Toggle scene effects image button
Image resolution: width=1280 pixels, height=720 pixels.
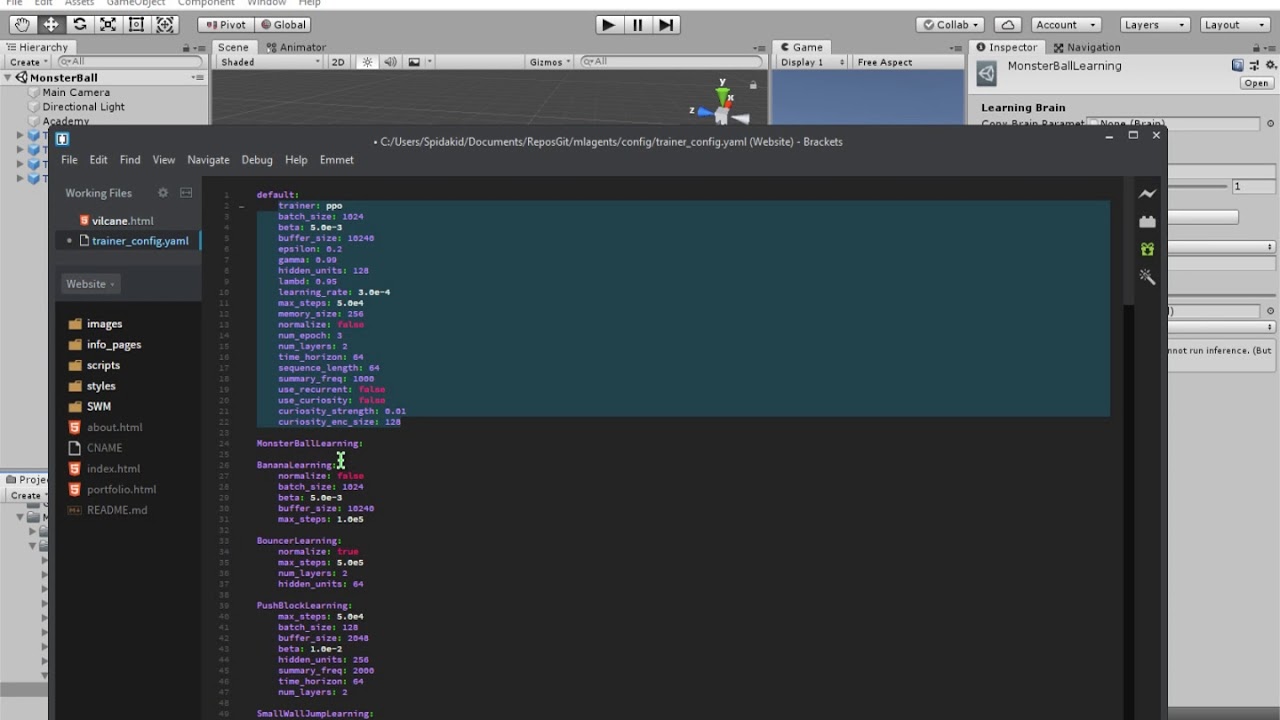pos(414,62)
